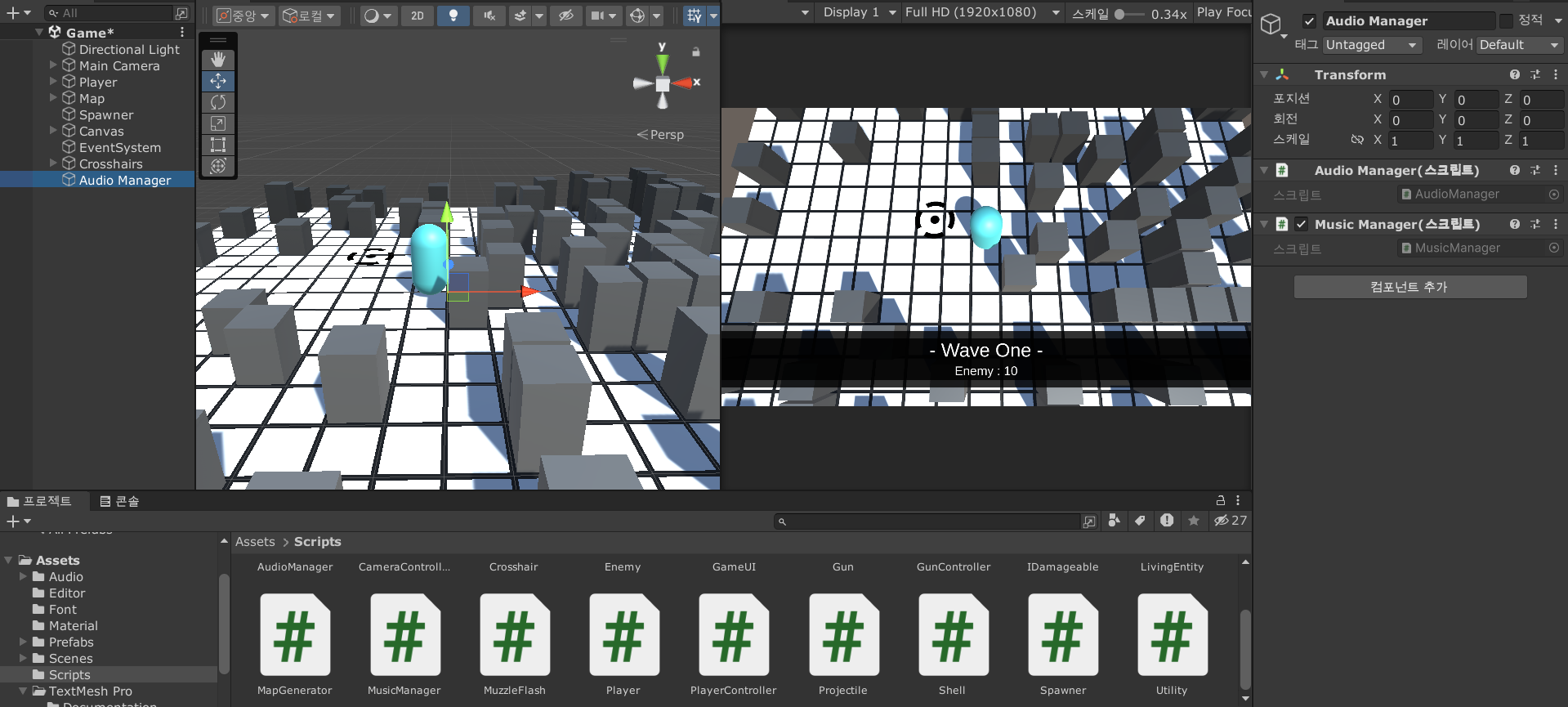Open Prefabs folder in Assets tree
This screenshot has width=1568, height=707.
(71, 642)
